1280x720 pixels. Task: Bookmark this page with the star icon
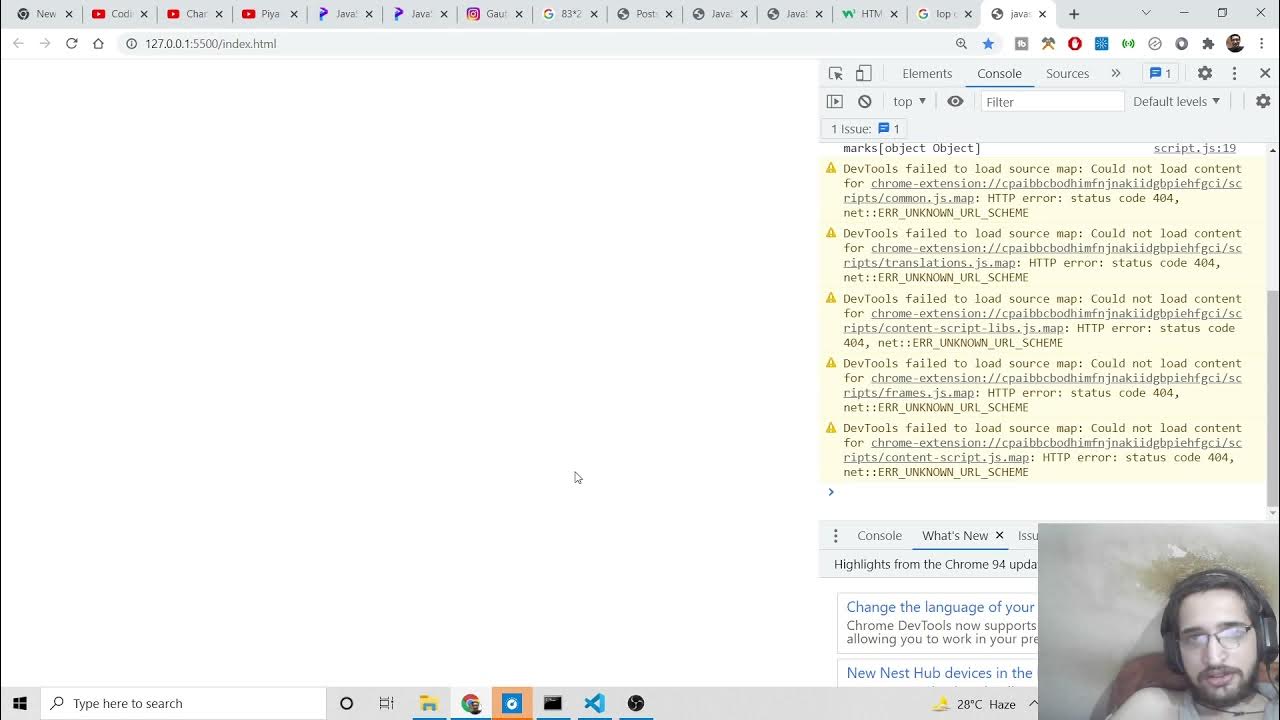(x=988, y=44)
